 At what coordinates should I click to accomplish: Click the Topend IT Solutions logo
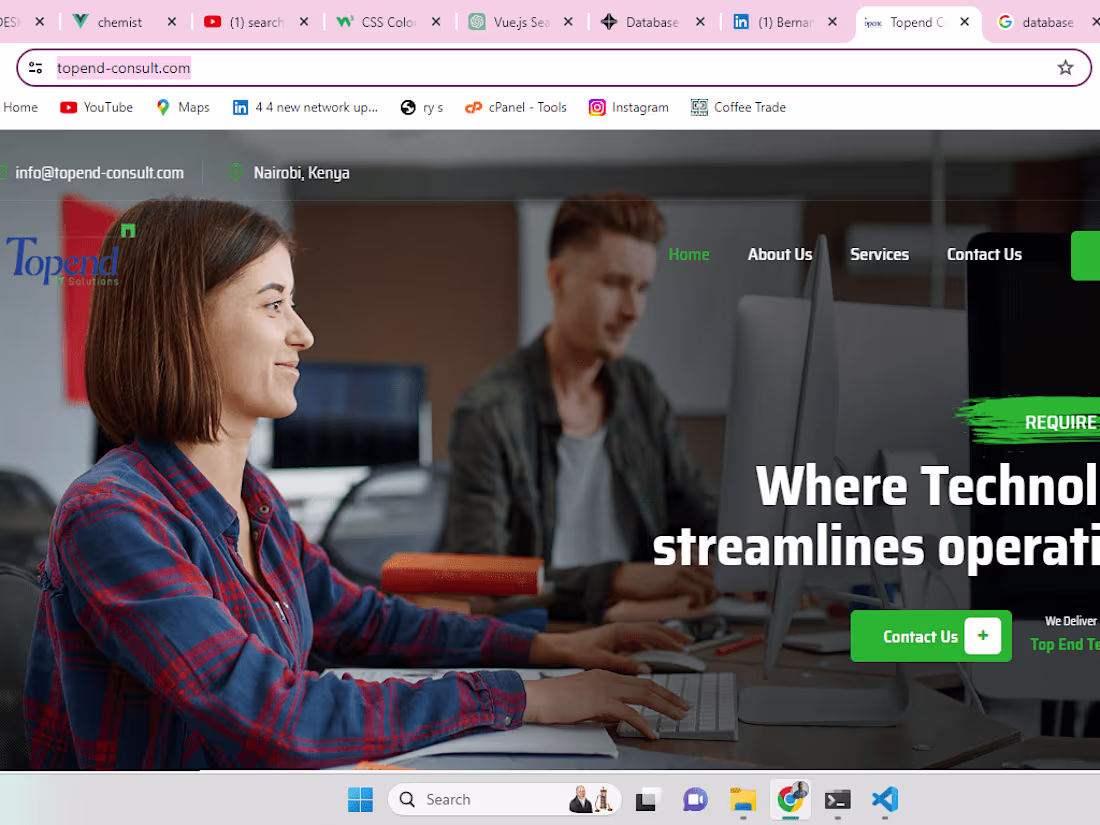click(63, 260)
